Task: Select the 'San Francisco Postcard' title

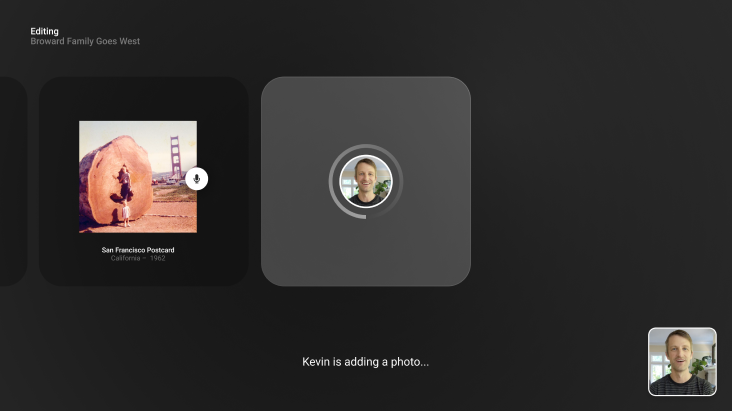Action: [138, 250]
